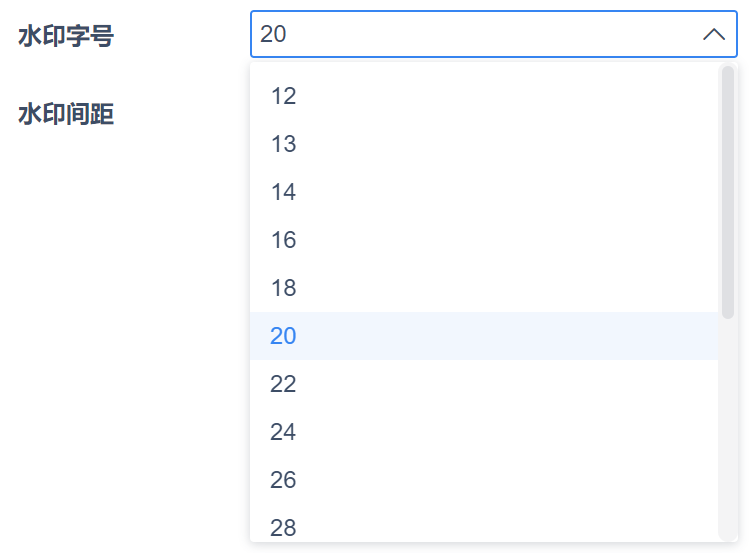Collapse the 水印字号 dropdown with the chevron arrow

(x=713, y=35)
